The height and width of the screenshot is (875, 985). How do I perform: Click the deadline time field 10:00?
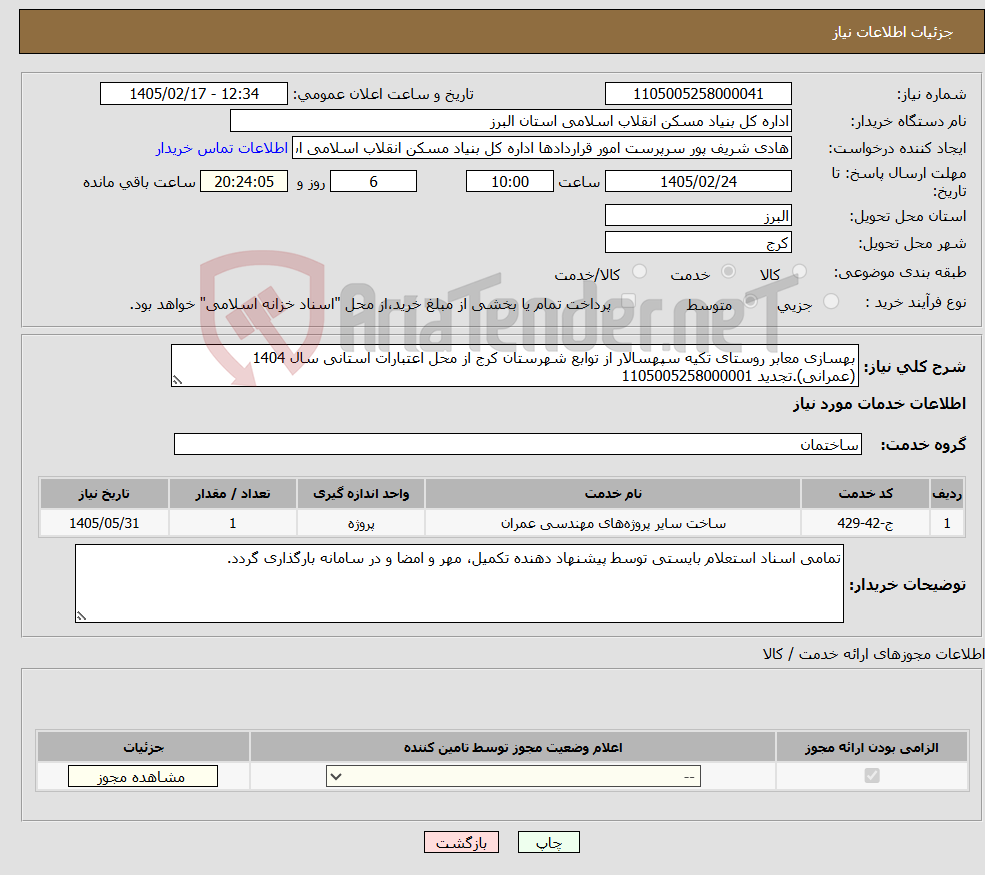tap(509, 182)
